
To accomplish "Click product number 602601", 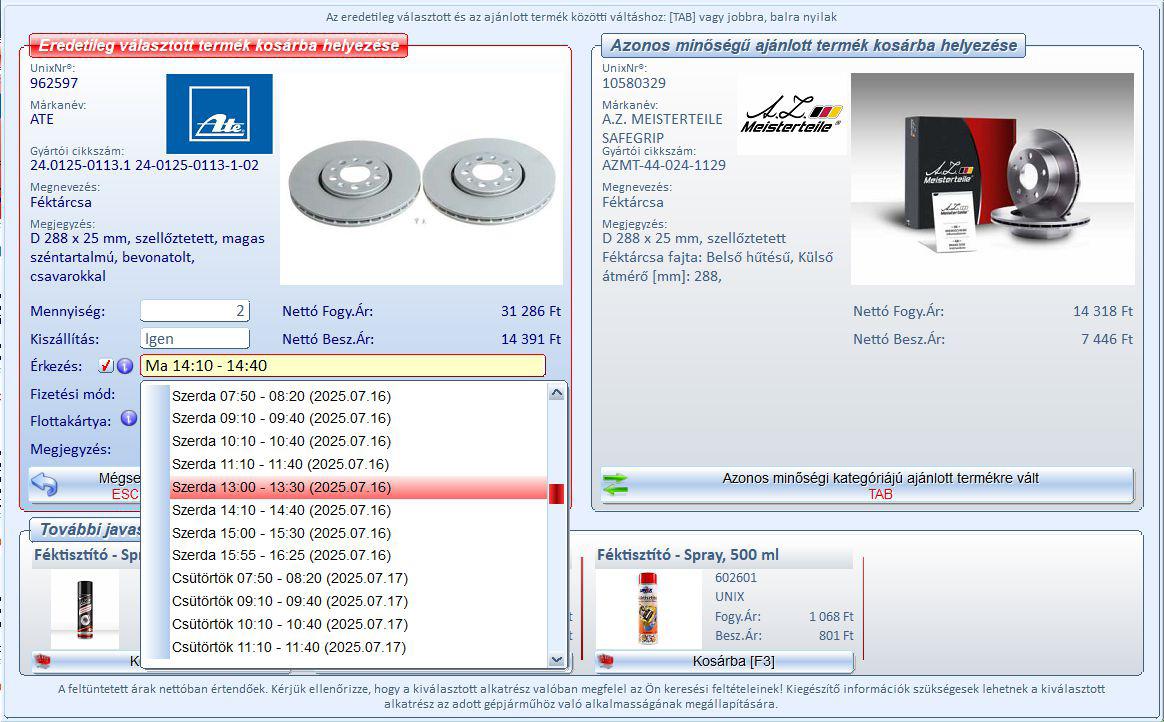I will pyautogui.click(x=736, y=577).
